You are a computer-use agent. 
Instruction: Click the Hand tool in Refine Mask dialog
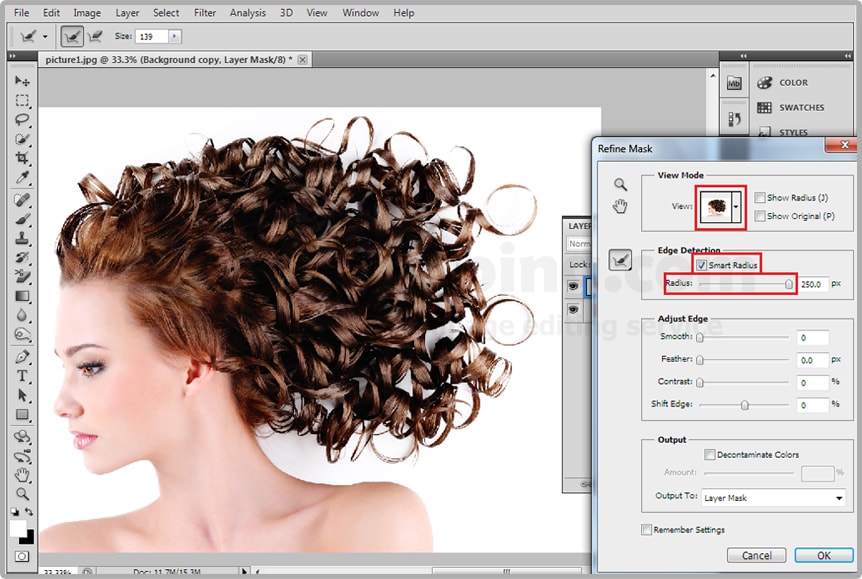point(620,206)
